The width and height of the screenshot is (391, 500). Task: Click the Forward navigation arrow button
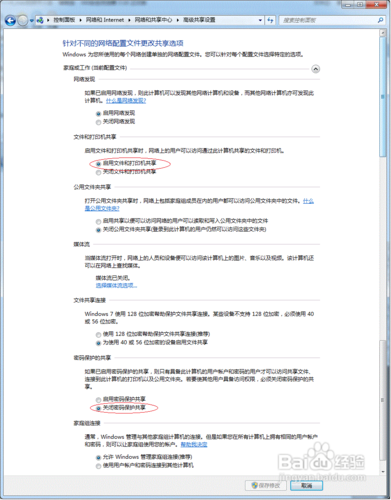[23, 21]
